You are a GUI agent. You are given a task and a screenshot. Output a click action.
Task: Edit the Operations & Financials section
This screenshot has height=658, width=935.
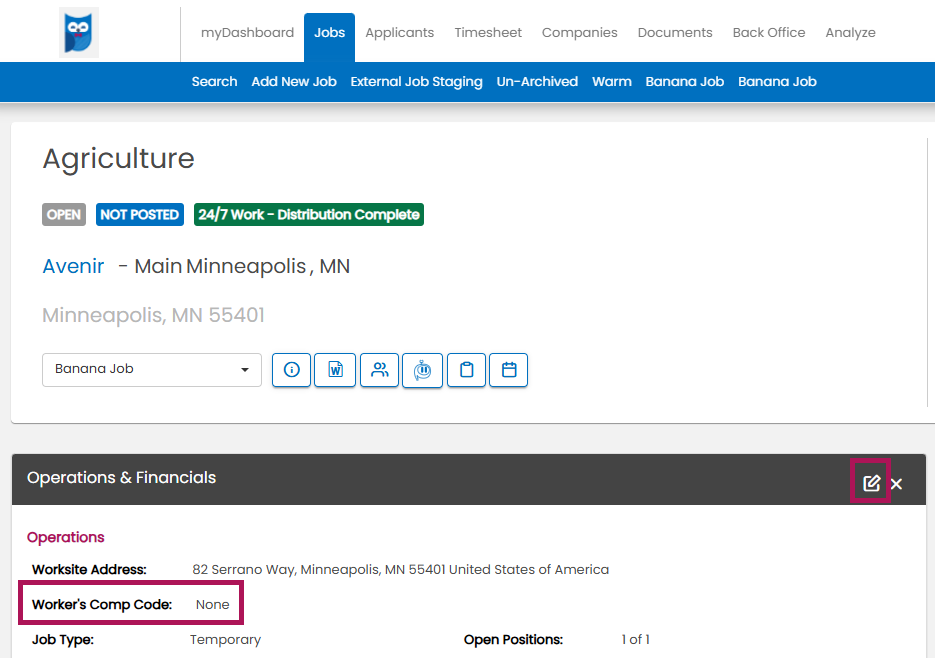[x=871, y=483]
